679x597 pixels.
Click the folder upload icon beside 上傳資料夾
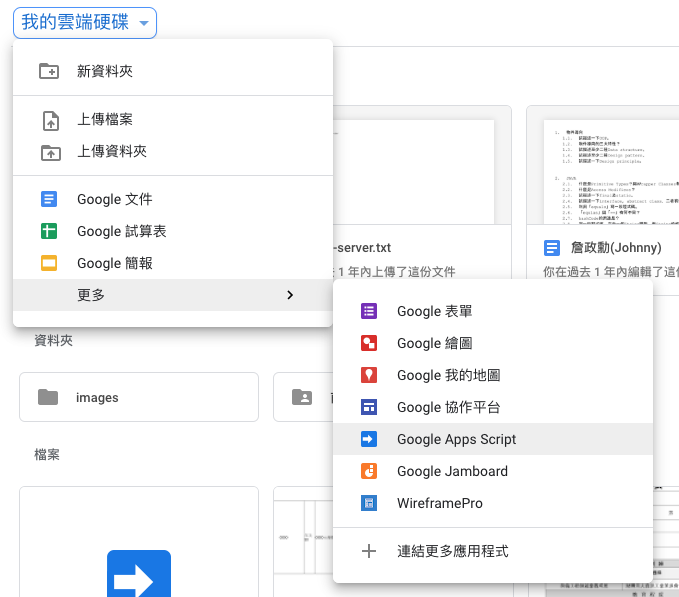(x=51, y=152)
